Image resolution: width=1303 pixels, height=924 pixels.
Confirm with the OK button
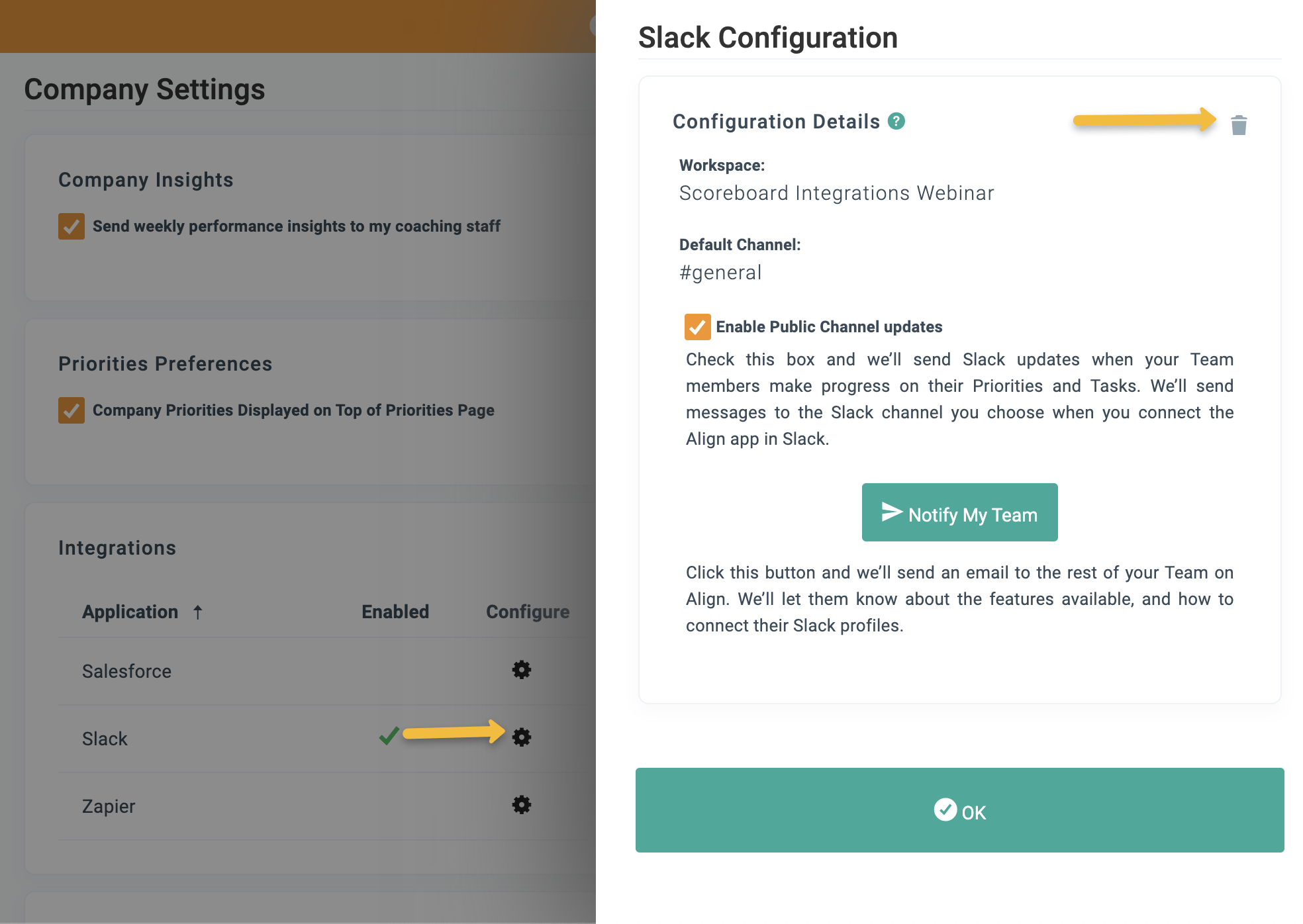[x=959, y=810]
